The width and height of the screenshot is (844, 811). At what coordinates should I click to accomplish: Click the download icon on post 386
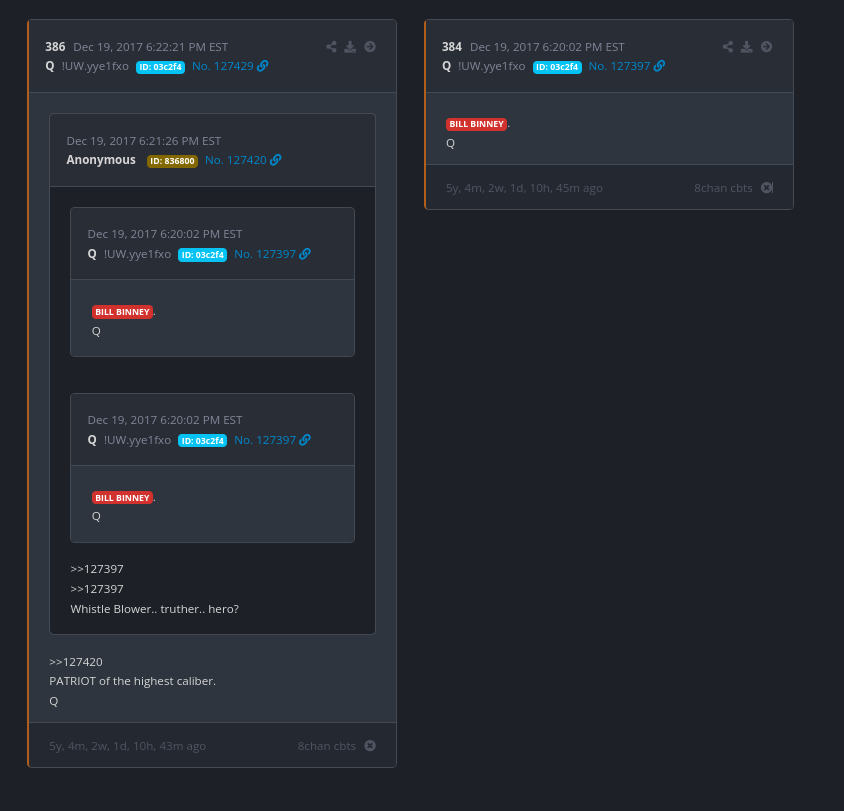point(350,47)
